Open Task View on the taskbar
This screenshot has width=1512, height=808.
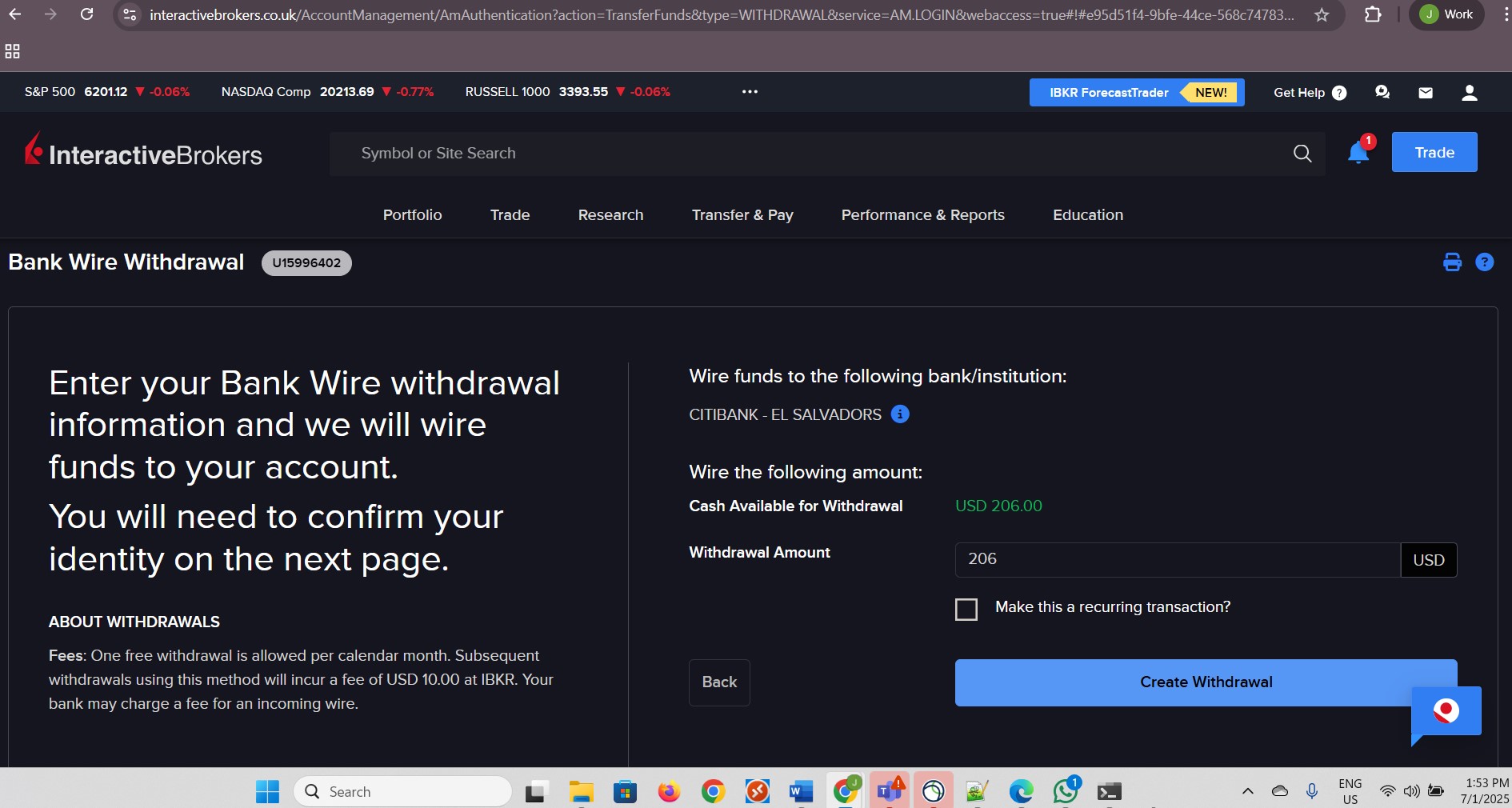(536, 791)
